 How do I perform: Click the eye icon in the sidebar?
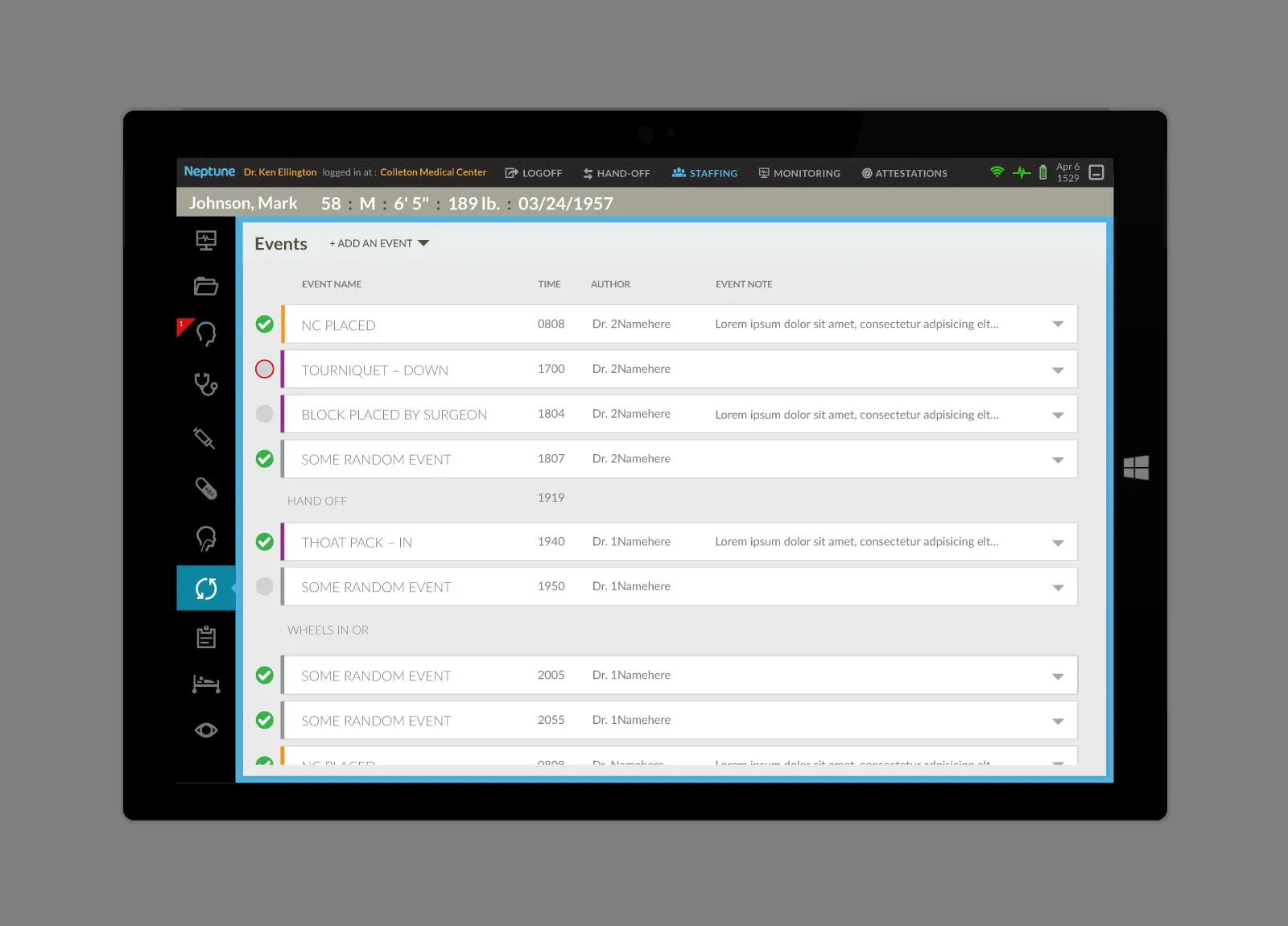point(206,730)
